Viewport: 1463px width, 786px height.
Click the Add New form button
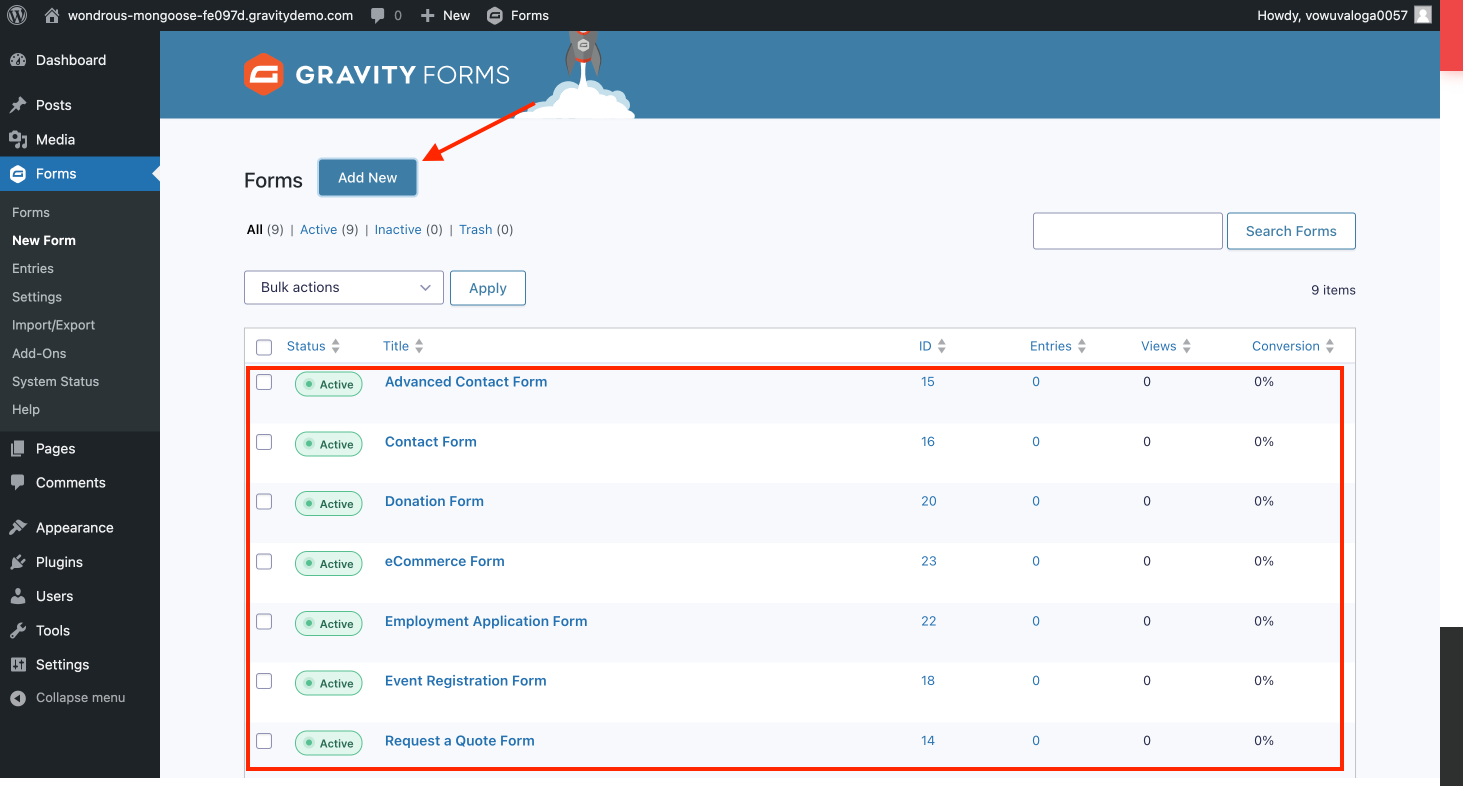(x=367, y=178)
